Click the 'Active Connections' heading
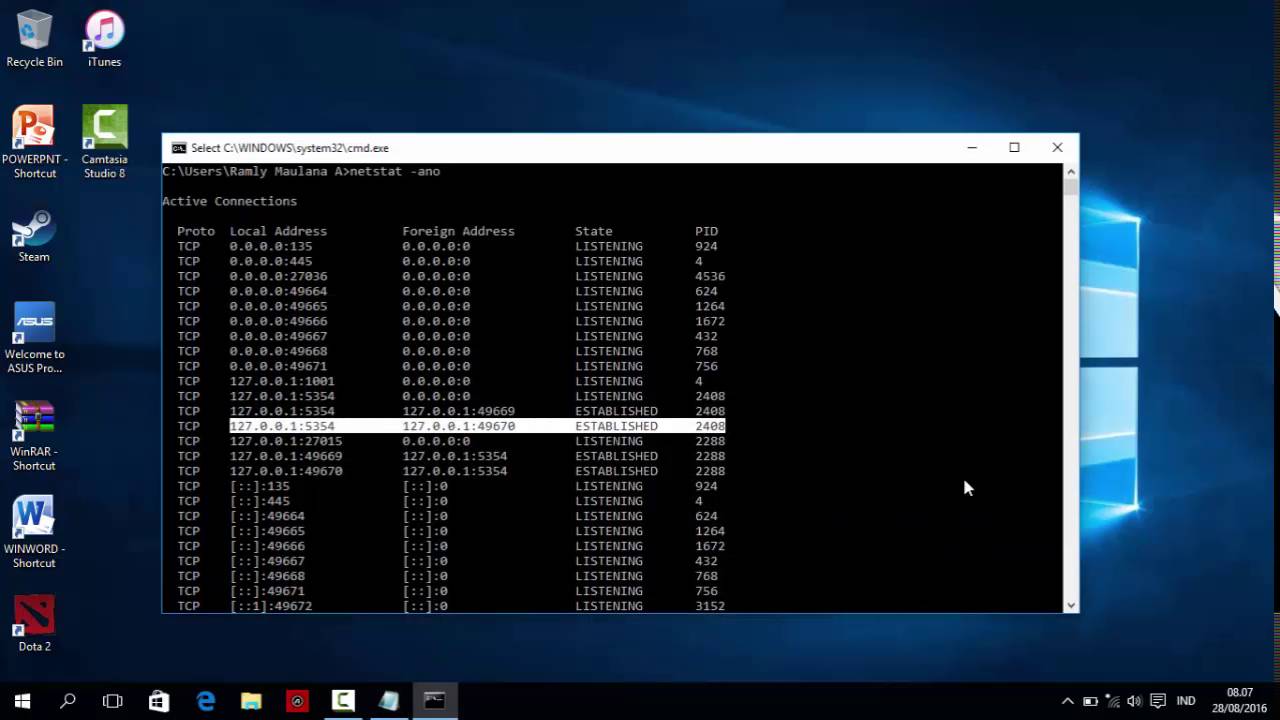Image resolution: width=1280 pixels, height=720 pixels. [x=229, y=201]
